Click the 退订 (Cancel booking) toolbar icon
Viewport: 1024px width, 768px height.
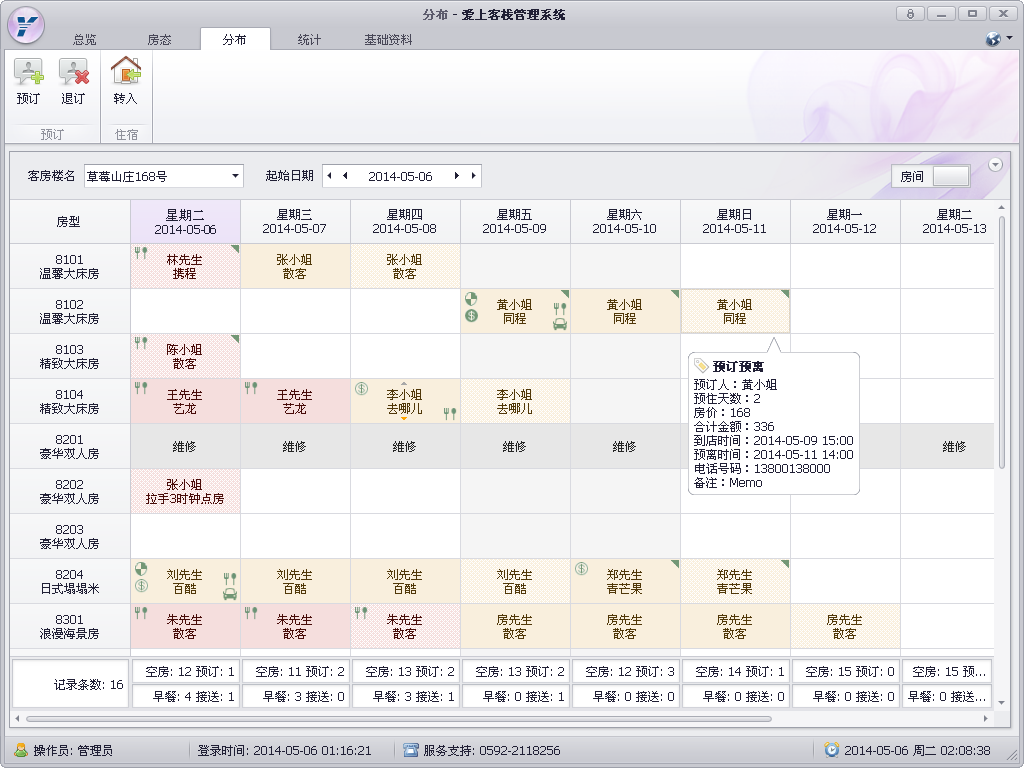[x=73, y=81]
